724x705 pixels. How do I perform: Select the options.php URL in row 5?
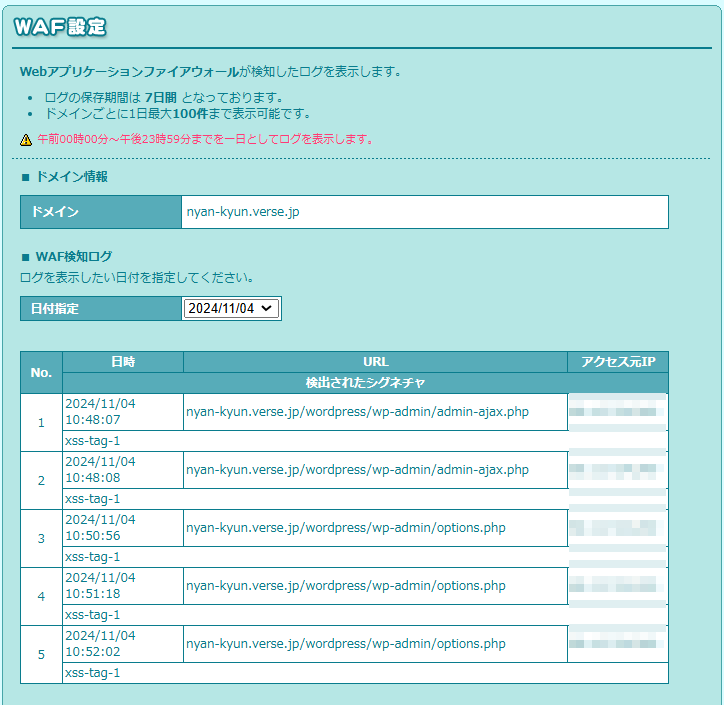point(346,644)
